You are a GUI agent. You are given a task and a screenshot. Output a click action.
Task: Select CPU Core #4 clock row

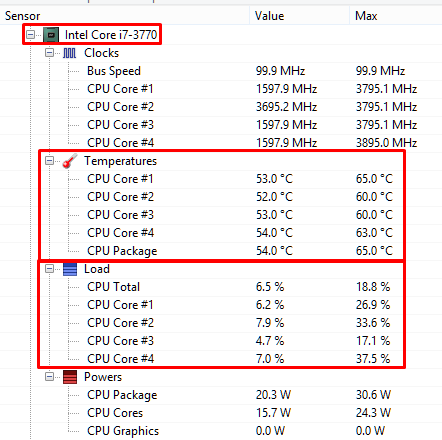pyautogui.click(x=221, y=143)
